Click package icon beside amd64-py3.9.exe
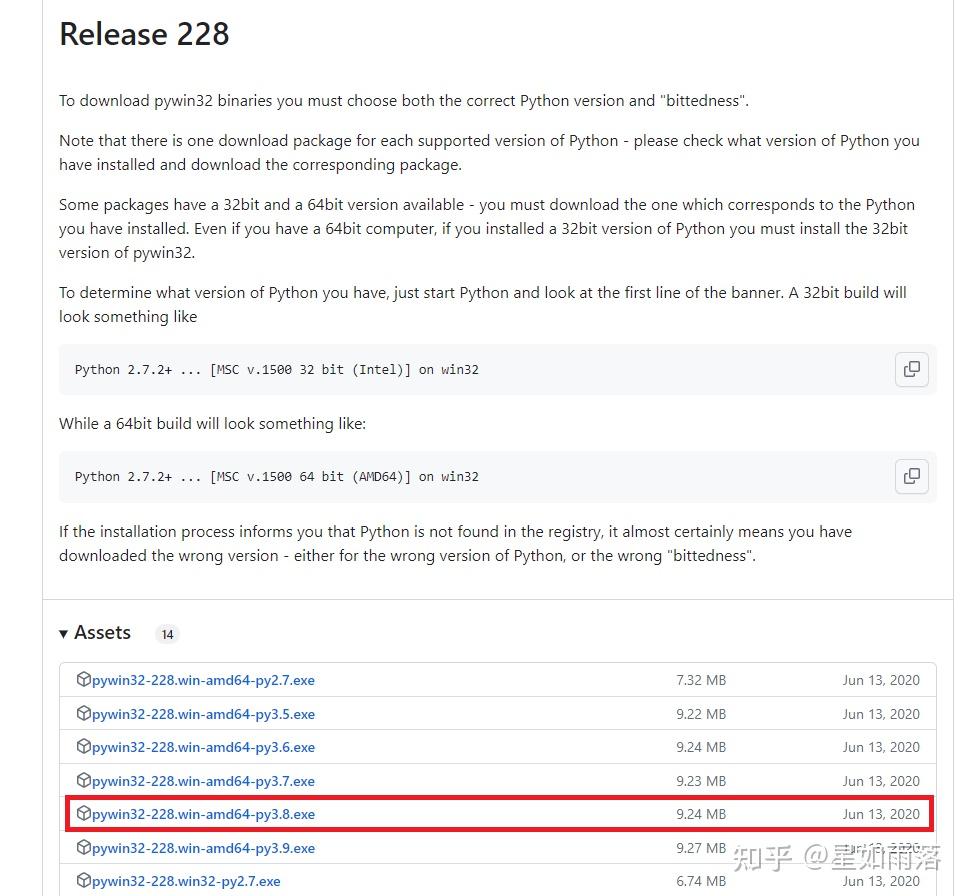966x896 pixels. [x=83, y=847]
